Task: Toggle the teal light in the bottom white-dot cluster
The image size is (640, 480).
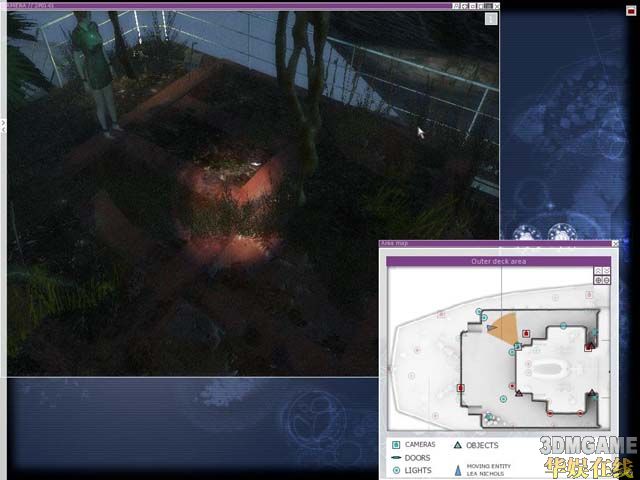Action: 489,416
